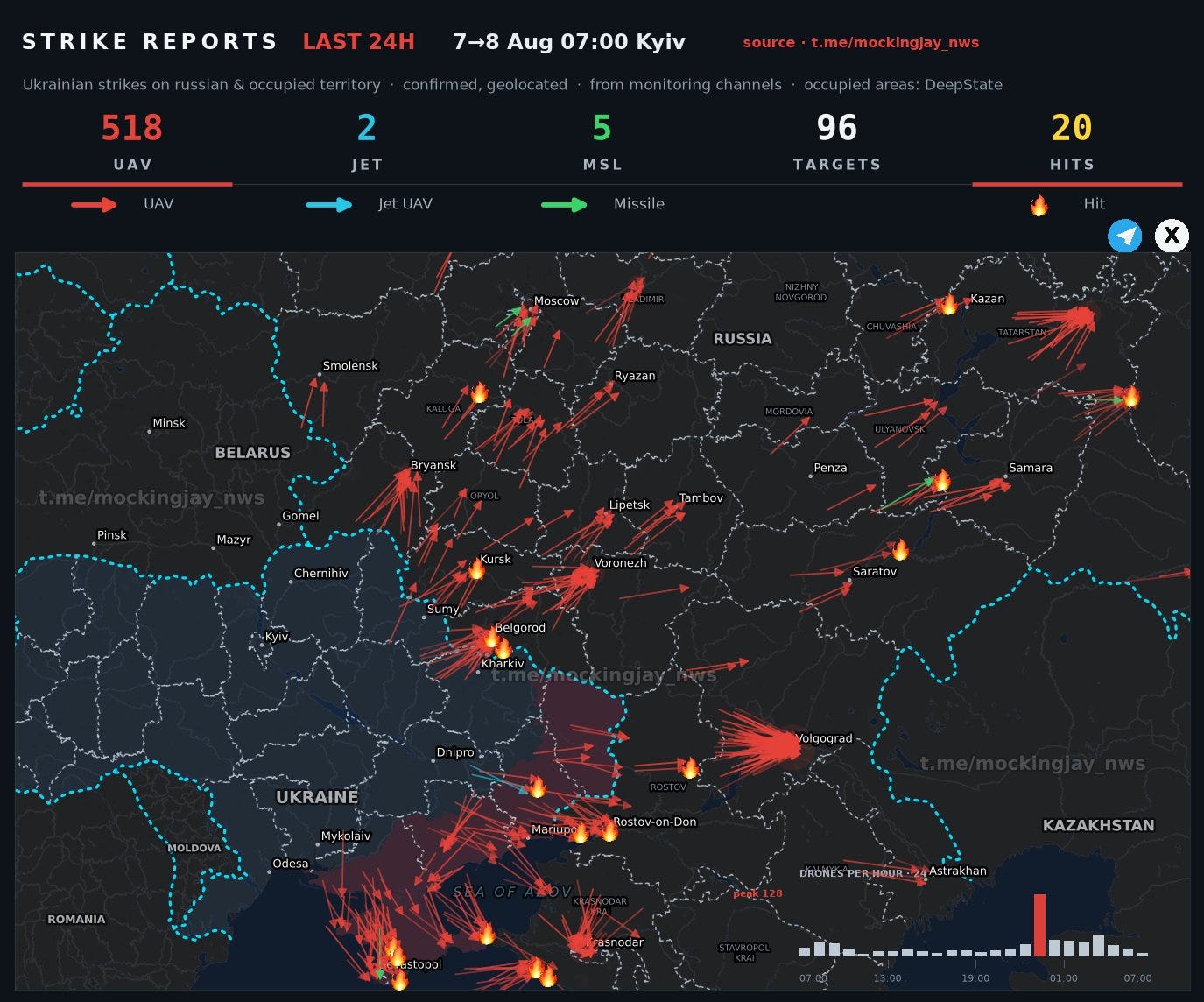Select the 20 HITS stat tab
1204x1002 pixels.
pos(1072,141)
